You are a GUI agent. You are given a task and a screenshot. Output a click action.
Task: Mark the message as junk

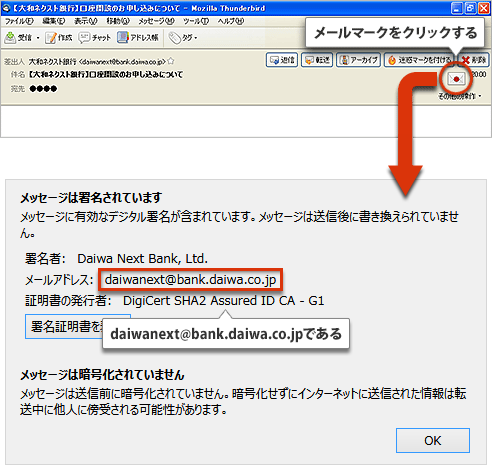coord(419,60)
